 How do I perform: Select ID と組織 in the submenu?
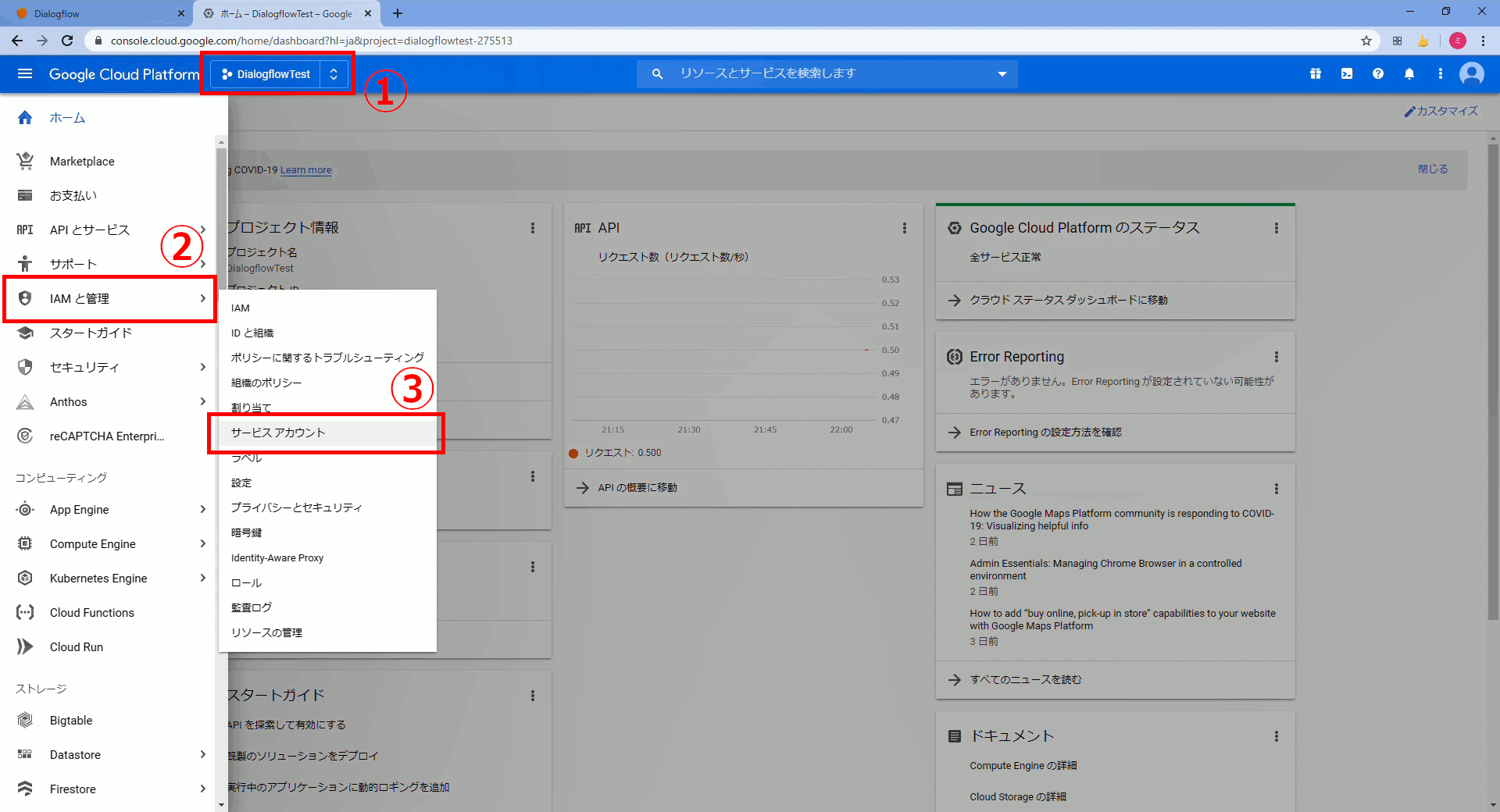pos(327,333)
